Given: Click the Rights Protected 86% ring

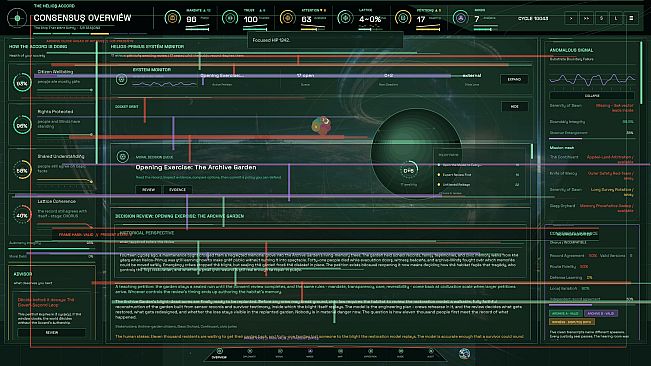Looking at the screenshot, I should (x=22, y=125).
